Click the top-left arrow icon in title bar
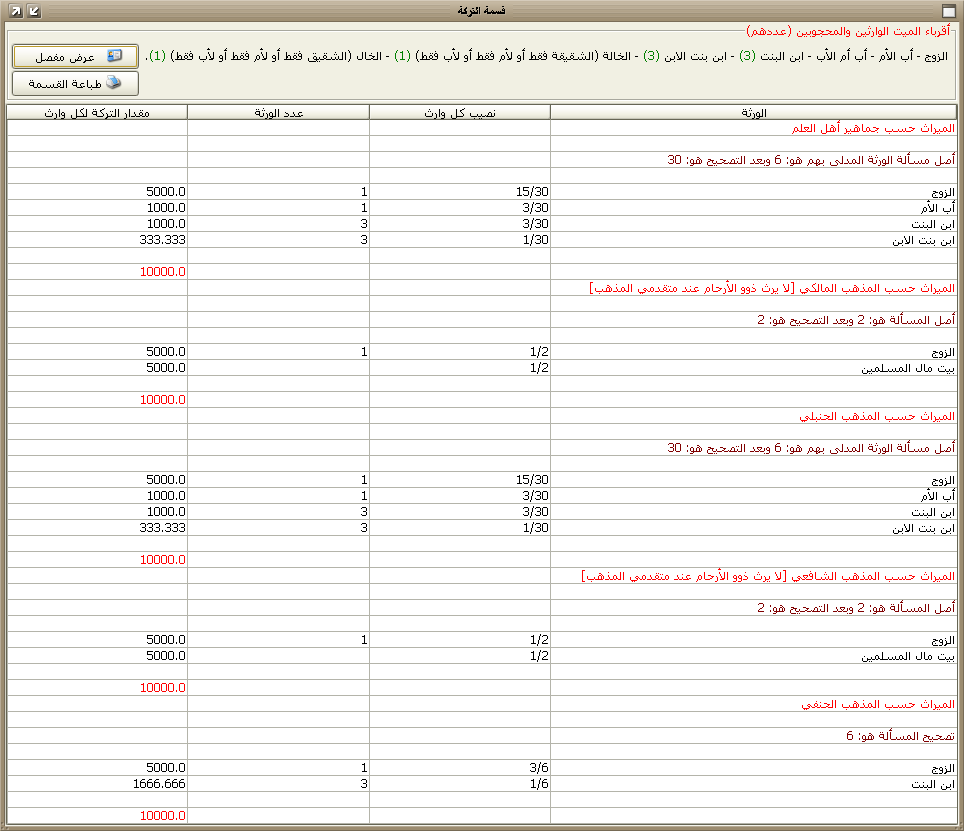 pyautogui.click(x=13, y=10)
